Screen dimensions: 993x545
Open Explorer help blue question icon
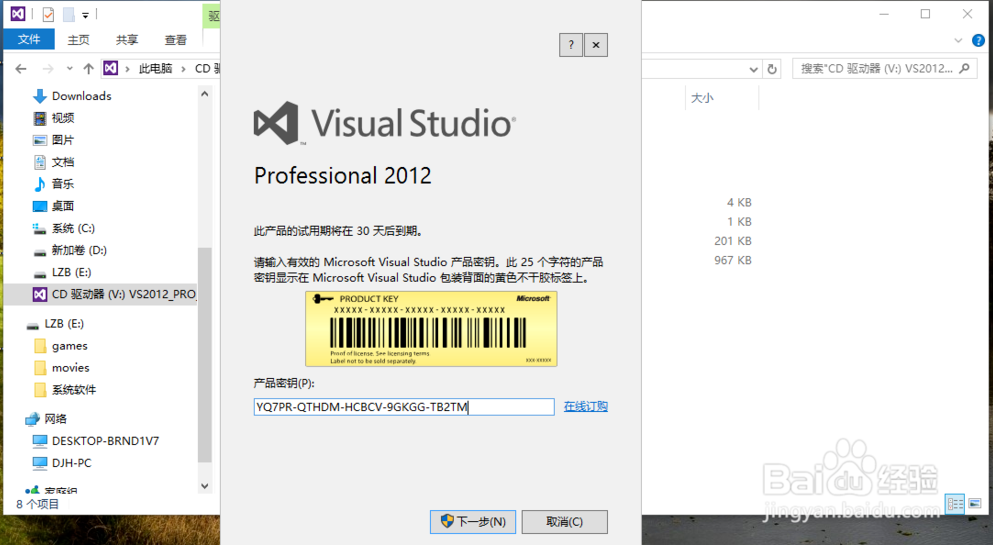[x=978, y=41]
